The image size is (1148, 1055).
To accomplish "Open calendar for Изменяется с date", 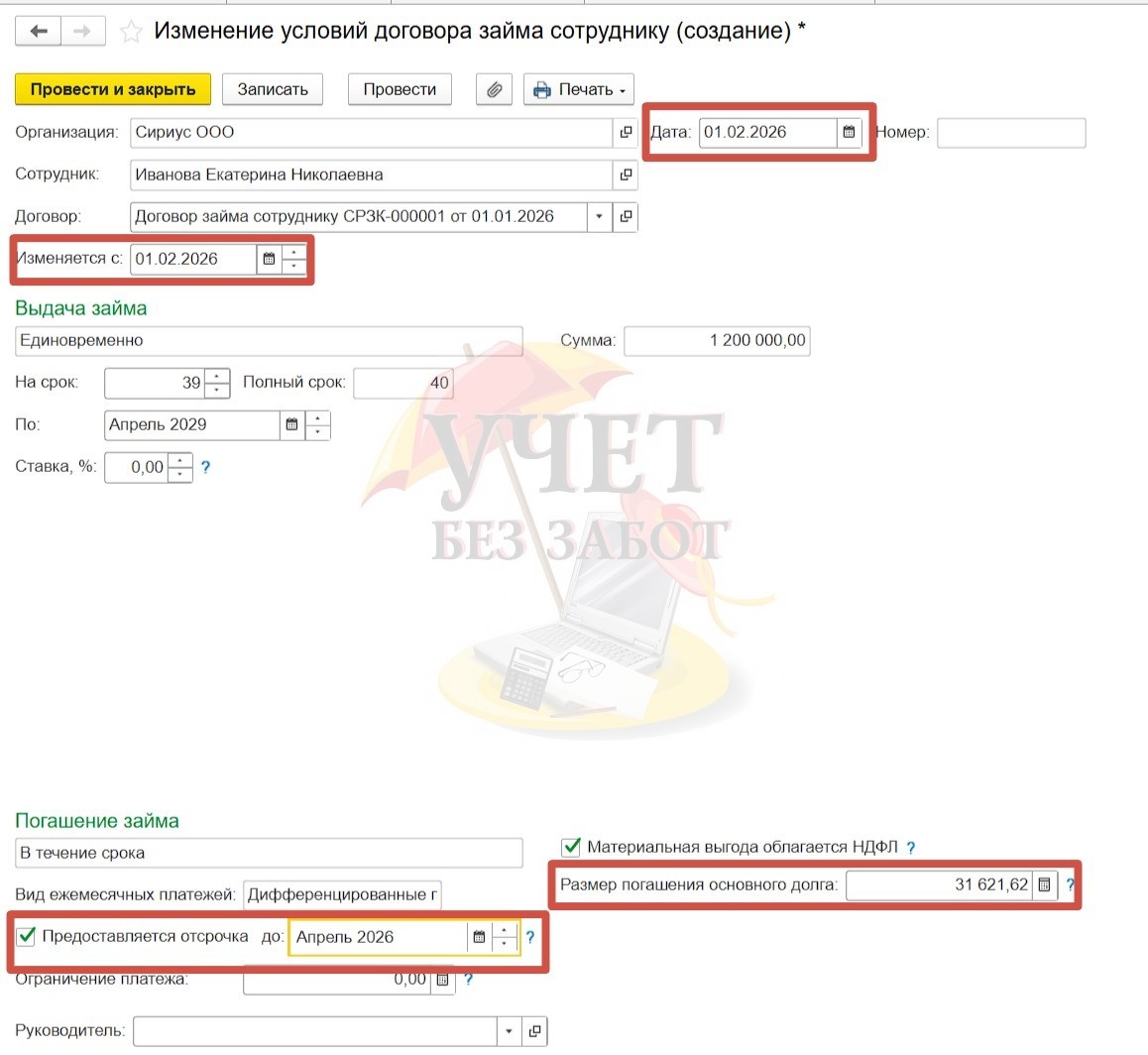I will [269, 259].
